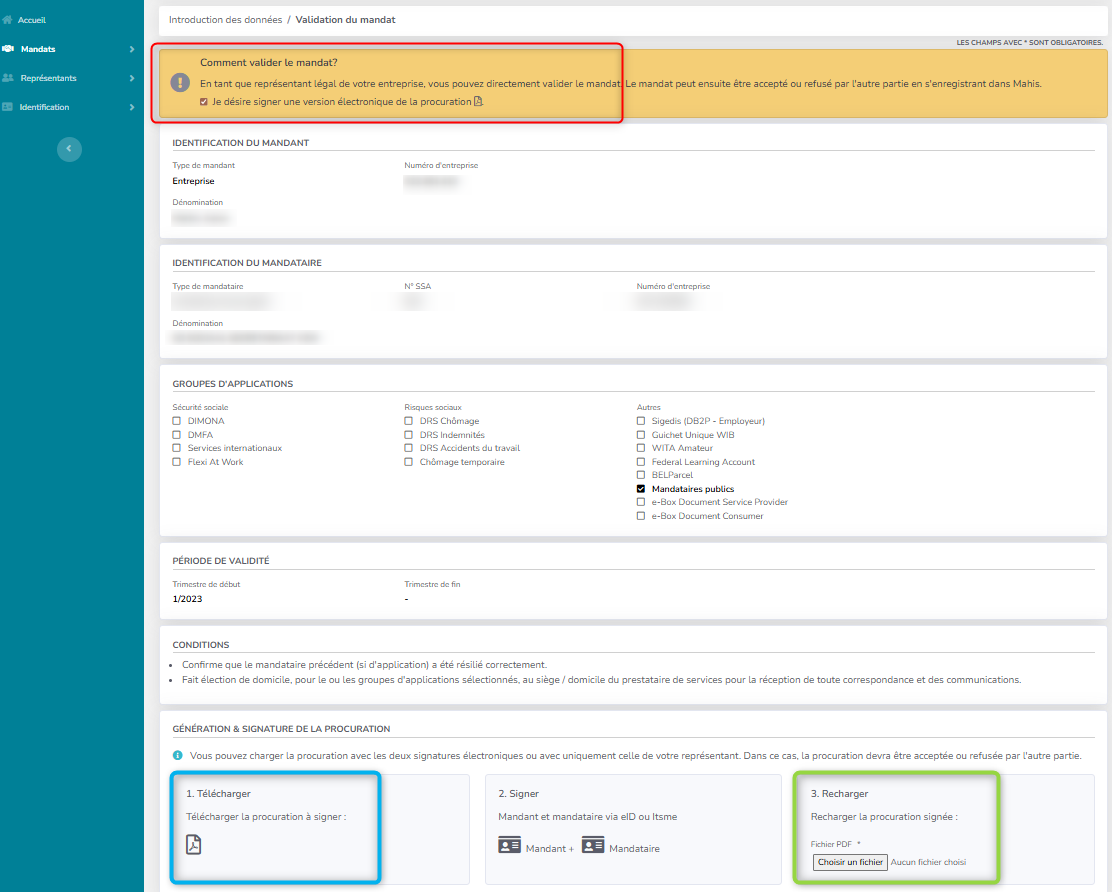Check DRS Chômage checkbox
Viewport: 1112px width, 892px height.
(x=408, y=421)
